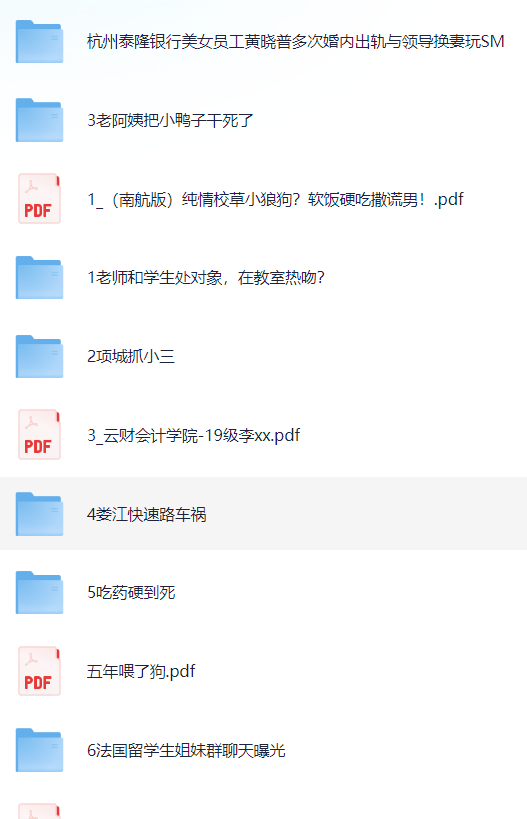This screenshot has width=527, height=819.
Task: Click the folder icon beside 1老师和学生处对象
Action: (x=39, y=277)
